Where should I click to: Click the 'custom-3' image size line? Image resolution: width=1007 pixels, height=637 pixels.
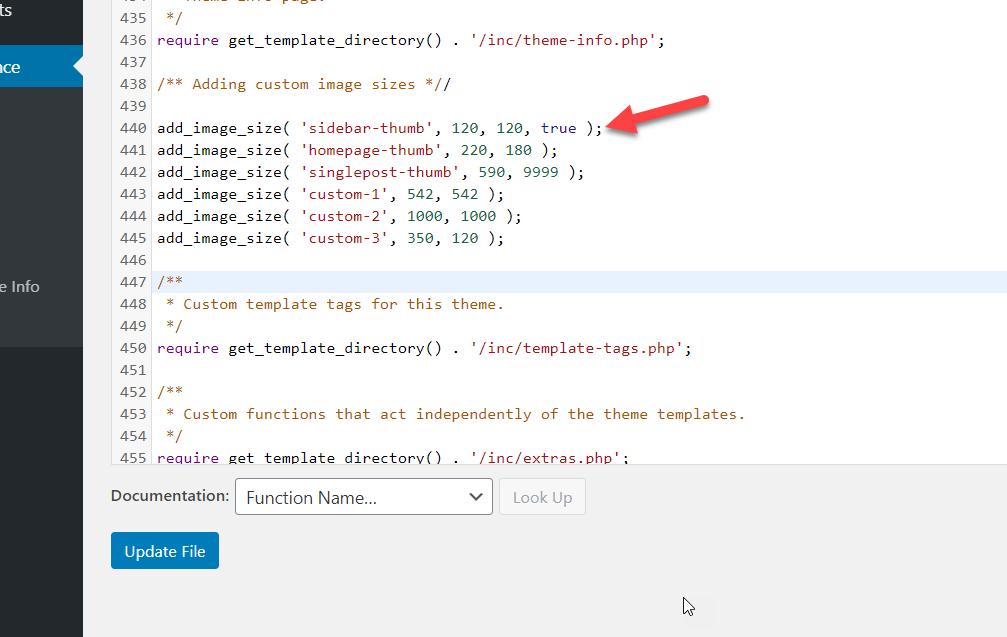331,238
